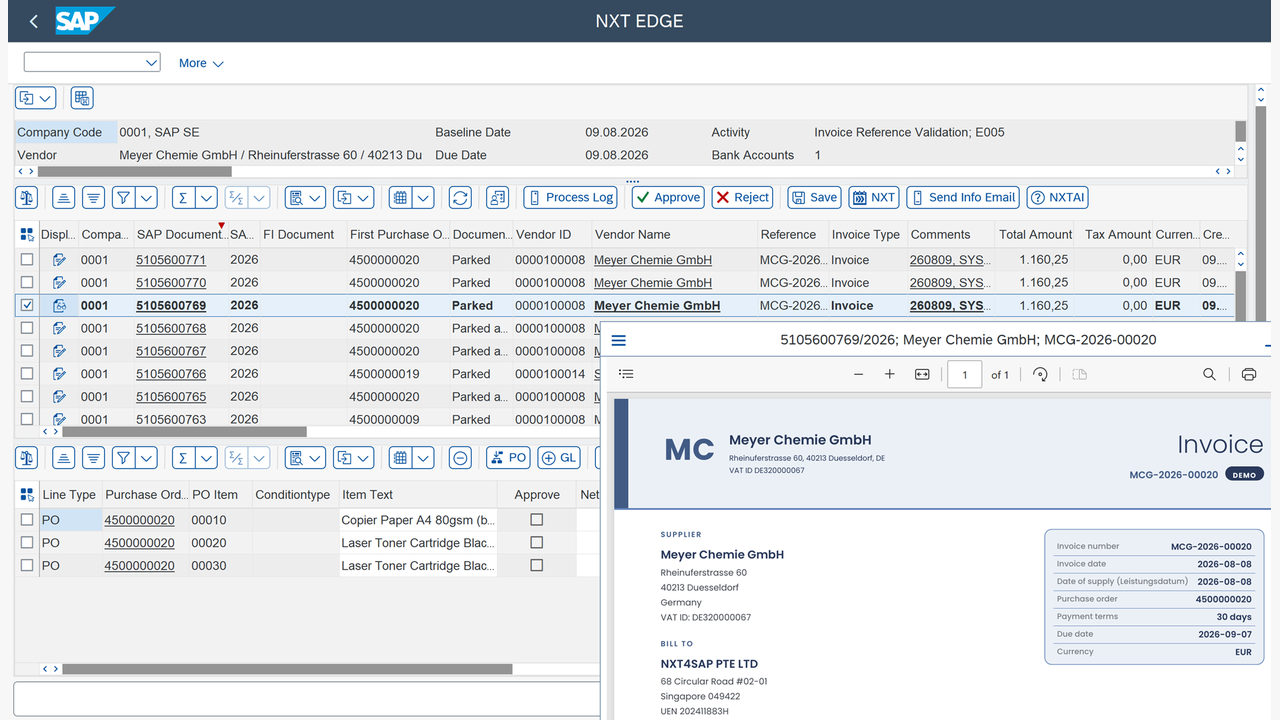The image size is (1280, 720).
Task: Open document link 5105600767
Action: tap(171, 351)
